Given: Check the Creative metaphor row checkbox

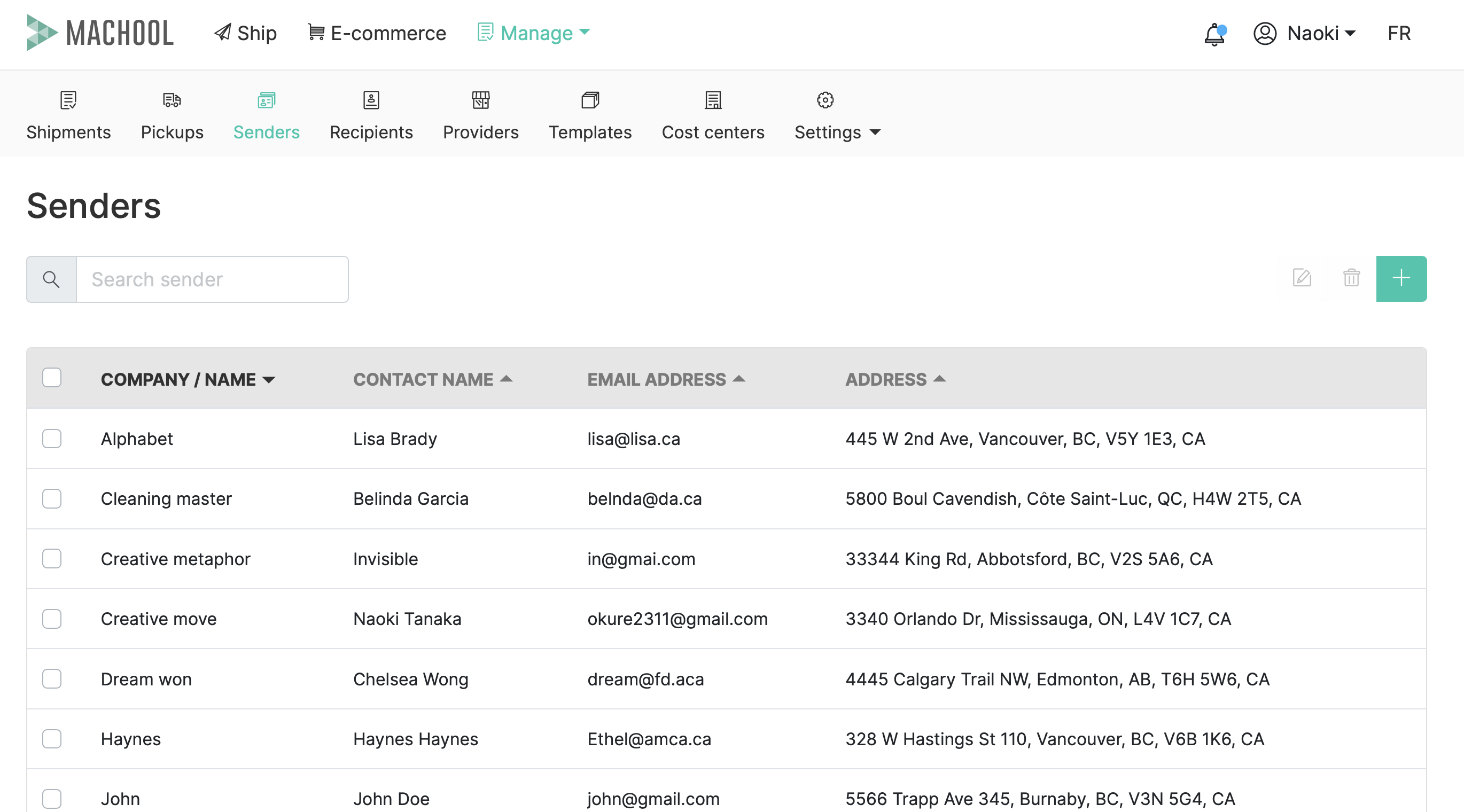Looking at the screenshot, I should click(x=52, y=559).
